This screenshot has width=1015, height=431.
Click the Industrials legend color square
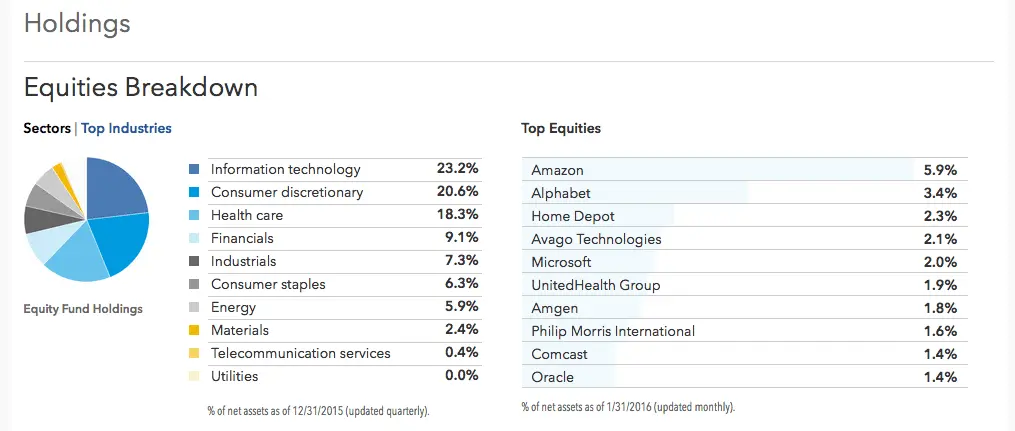pyautogui.click(x=194, y=261)
